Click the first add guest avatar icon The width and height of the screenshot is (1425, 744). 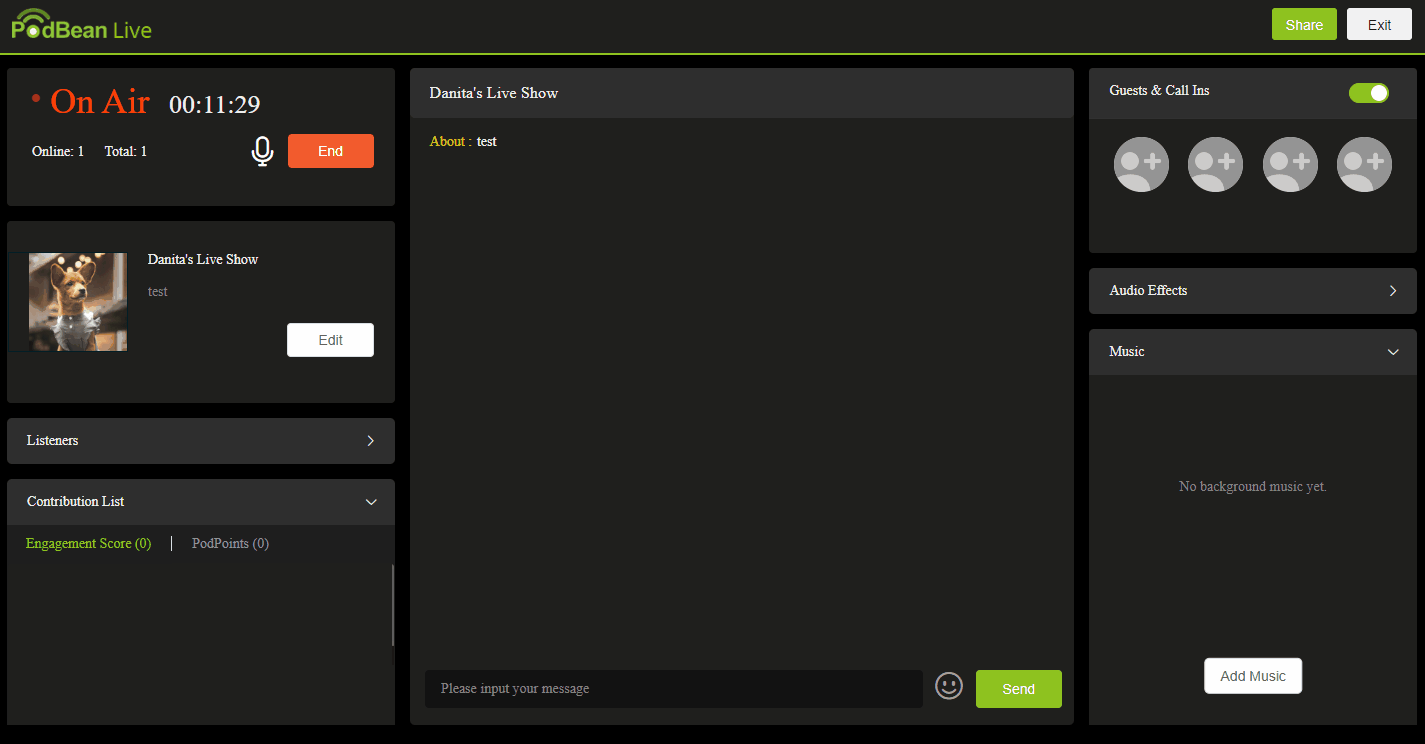point(1141,164)
